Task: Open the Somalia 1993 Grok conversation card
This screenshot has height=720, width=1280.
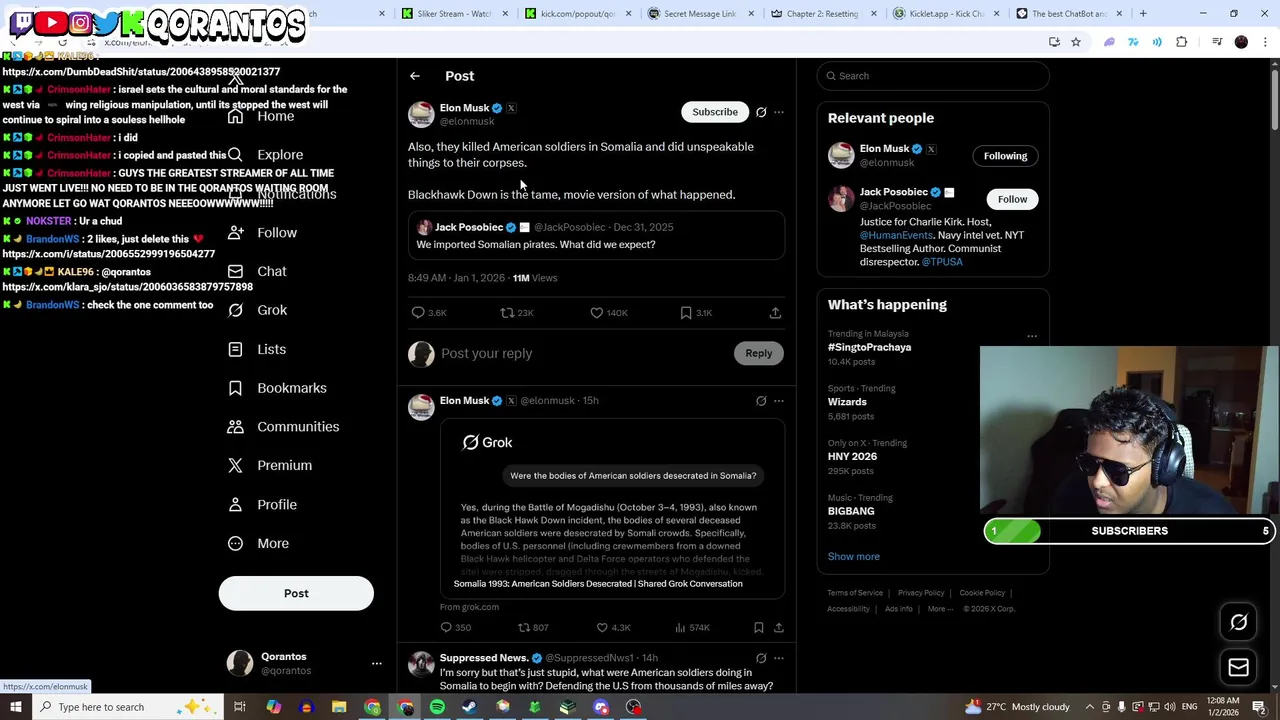Action: pyautogui.click(x=612, y=509)
